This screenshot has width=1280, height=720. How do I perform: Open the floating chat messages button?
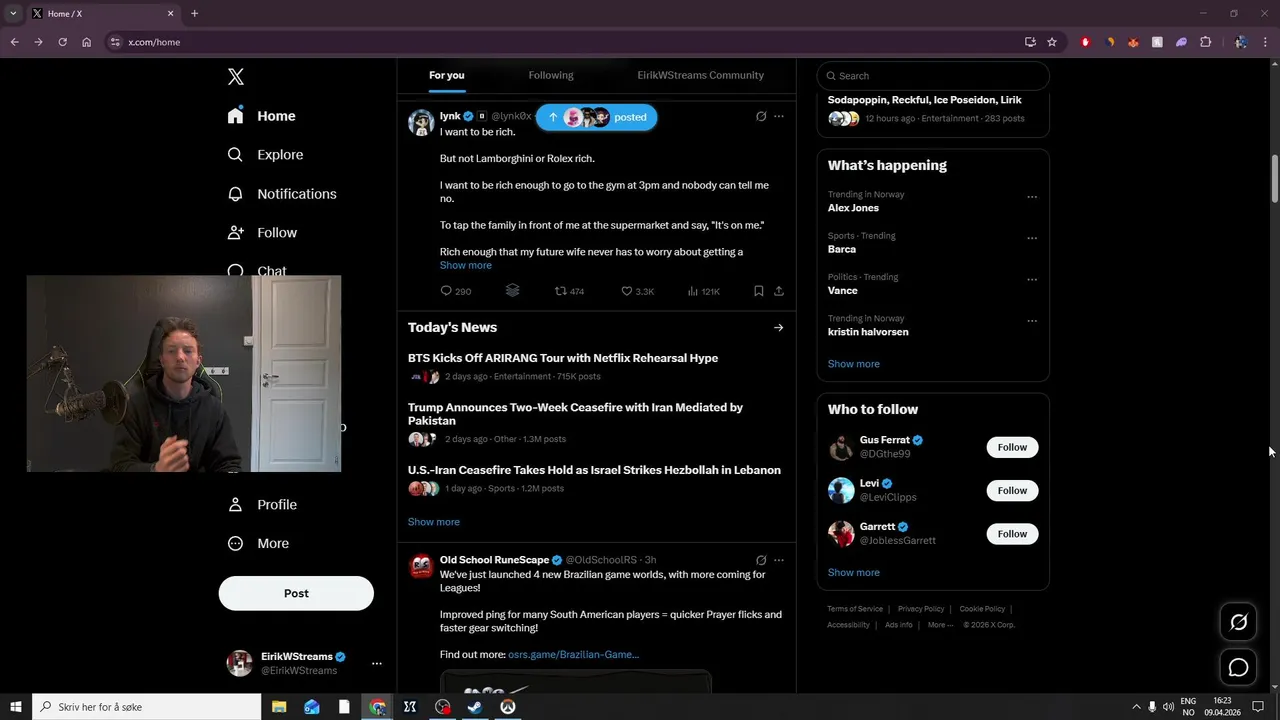coord(1238,667)
